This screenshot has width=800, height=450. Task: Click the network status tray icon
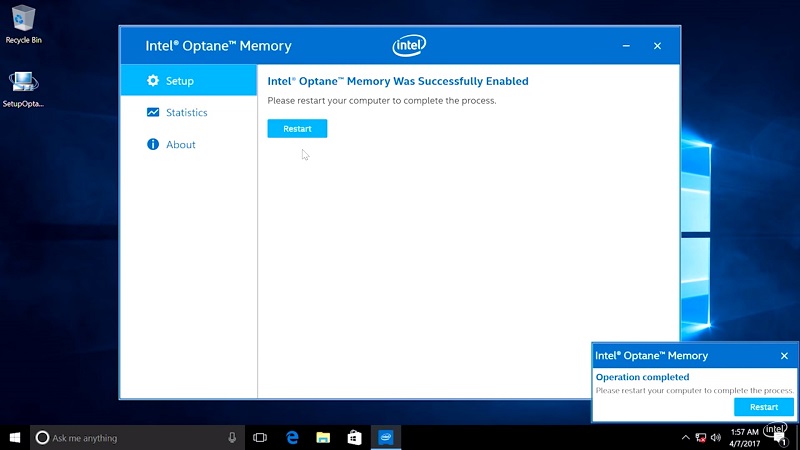point(701,438)
